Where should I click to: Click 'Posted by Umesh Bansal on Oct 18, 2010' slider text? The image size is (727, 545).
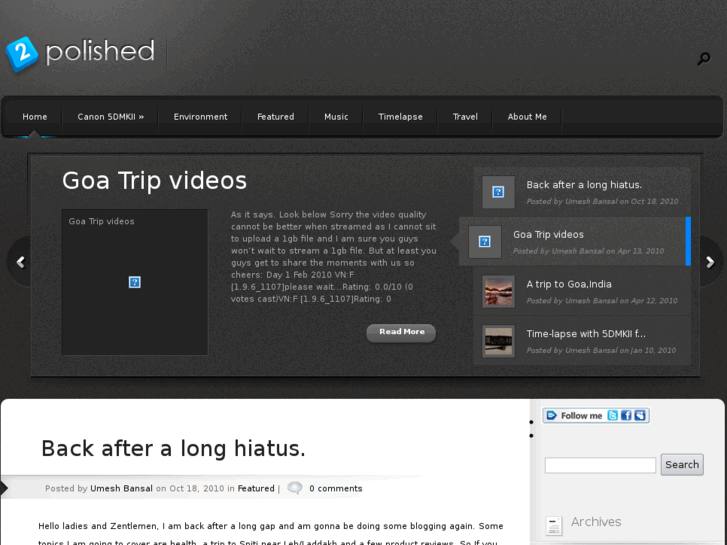(x=602, y=201)
